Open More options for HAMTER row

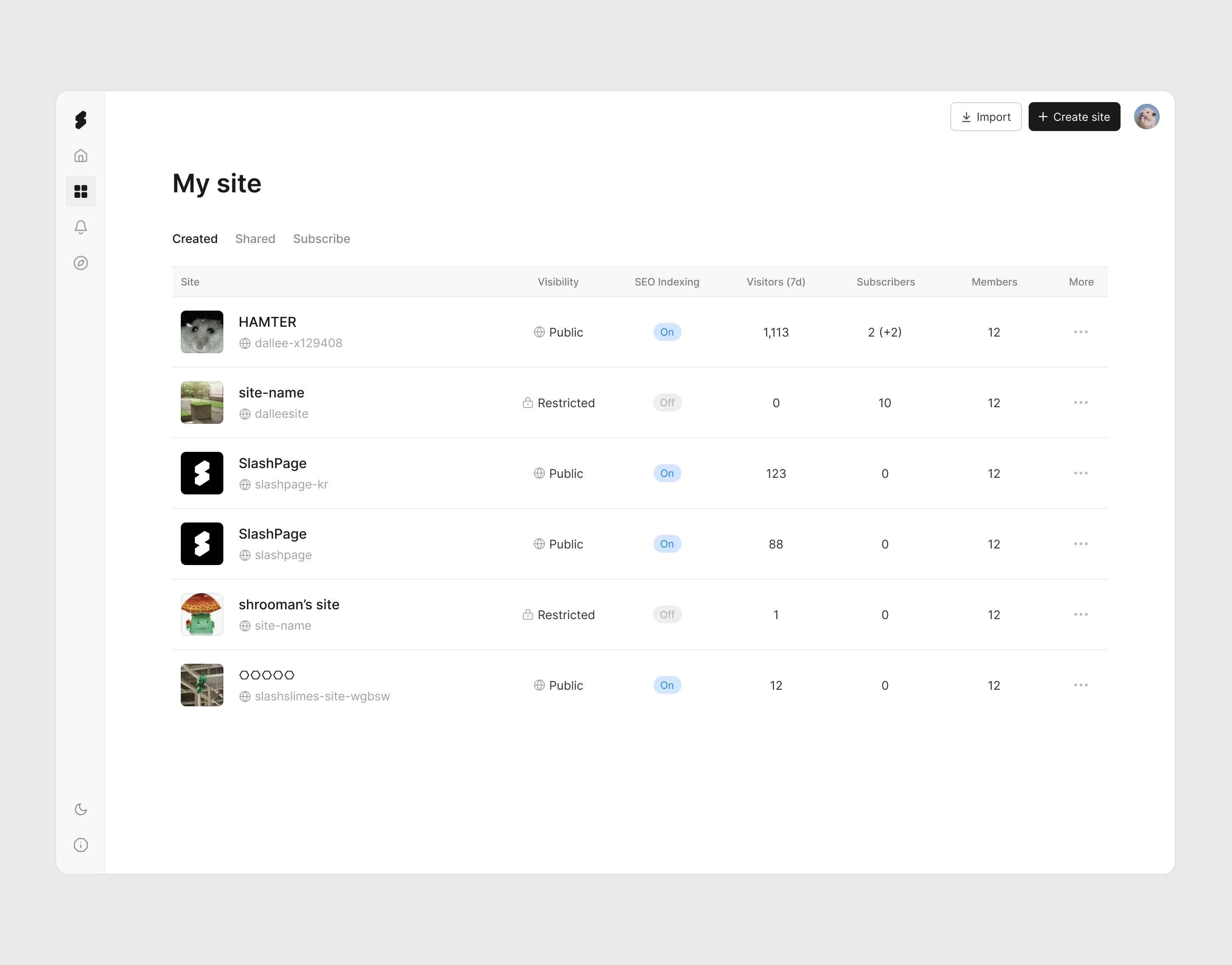pos(1080,332)
